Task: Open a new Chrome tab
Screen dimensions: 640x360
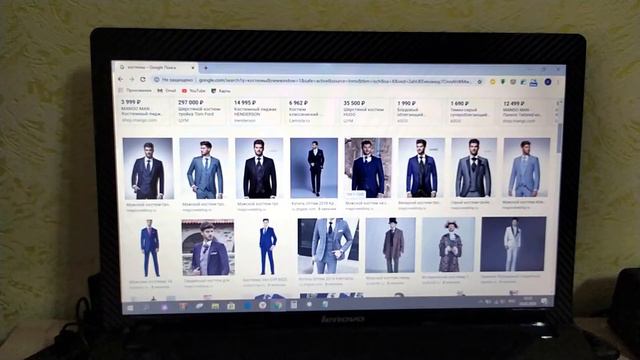Action: 206,68
